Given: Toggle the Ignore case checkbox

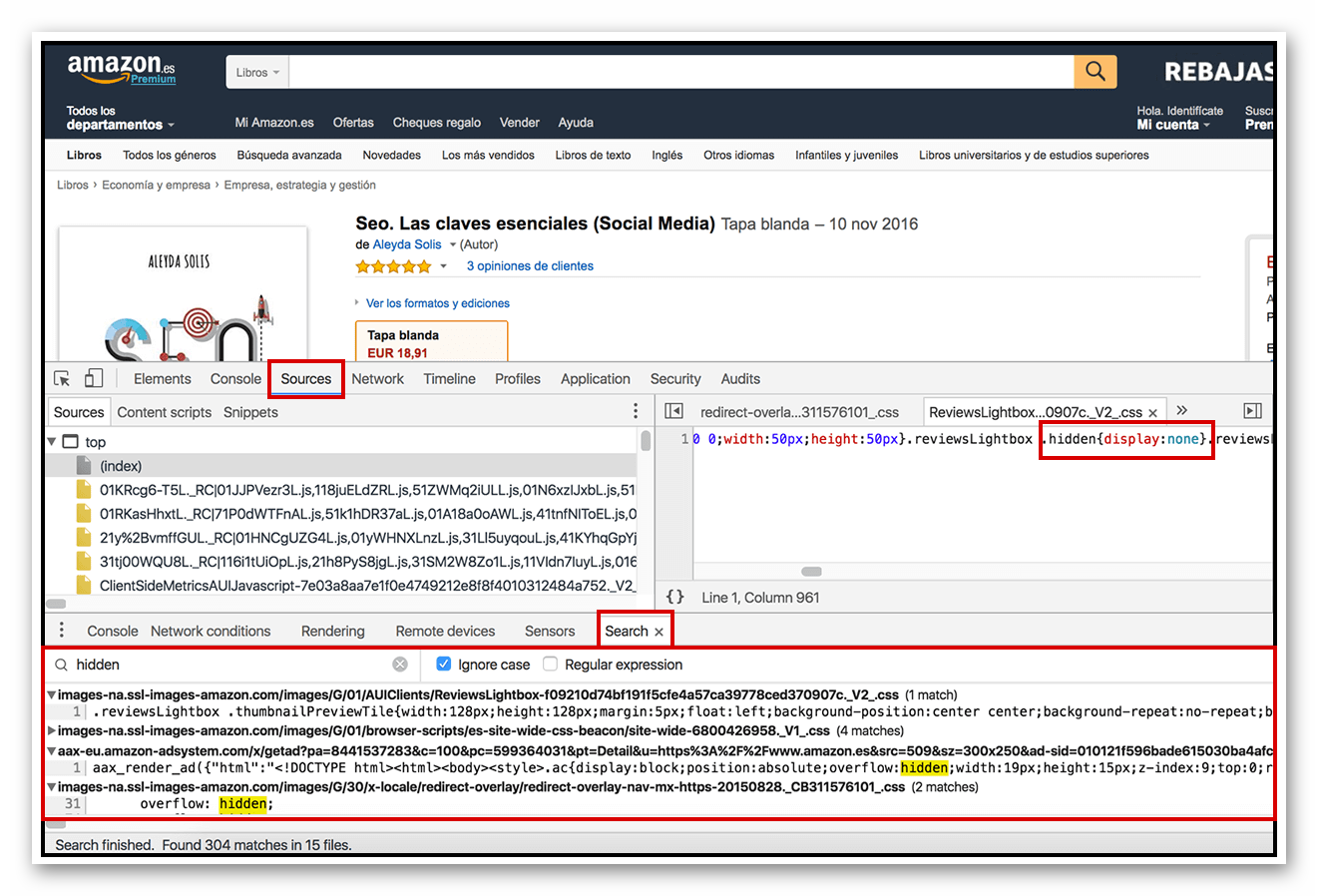Looking at the screenshot, I should pyautogui.click(x=444, y=664).
